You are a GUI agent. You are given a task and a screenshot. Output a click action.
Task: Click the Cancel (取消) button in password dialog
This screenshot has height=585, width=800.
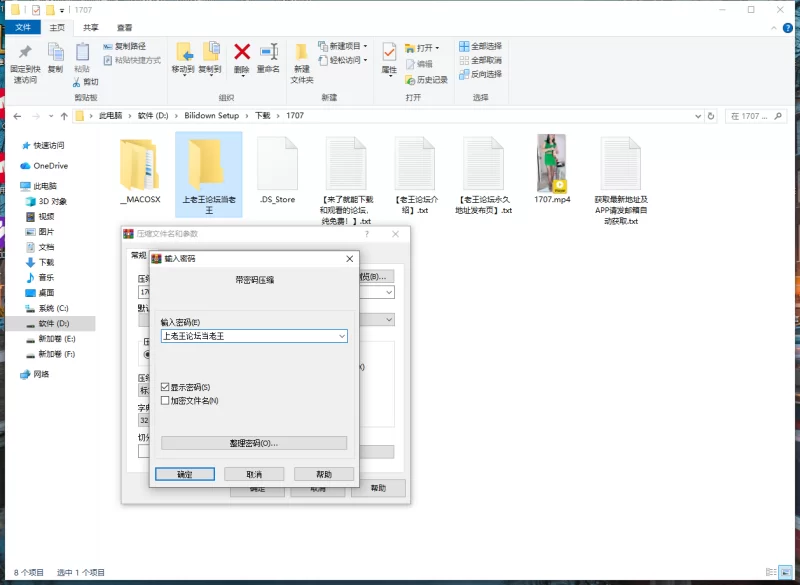tap(253, 474)
